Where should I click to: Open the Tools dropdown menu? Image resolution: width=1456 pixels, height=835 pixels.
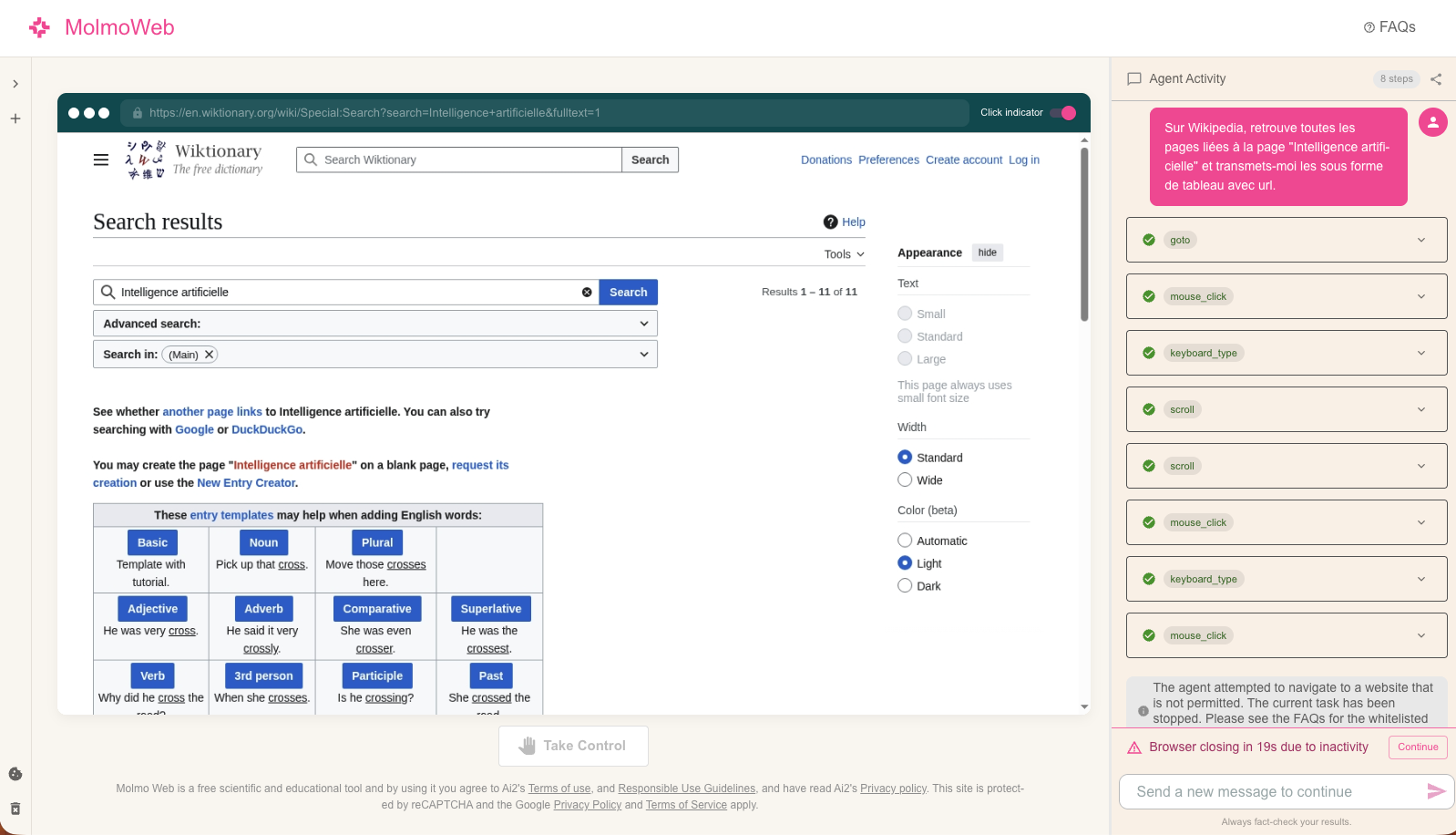pos(844,254)
